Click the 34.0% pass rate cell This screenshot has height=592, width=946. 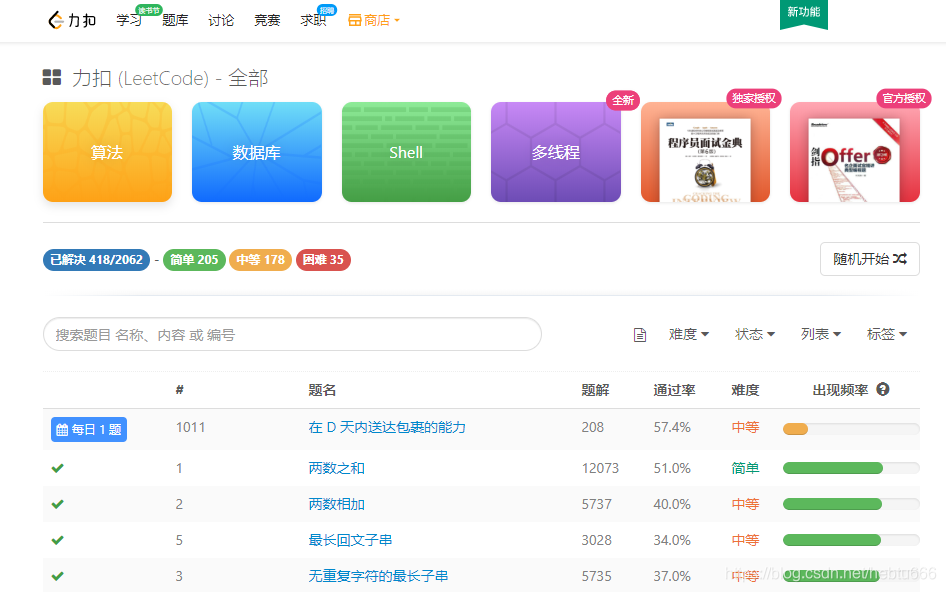672,540
